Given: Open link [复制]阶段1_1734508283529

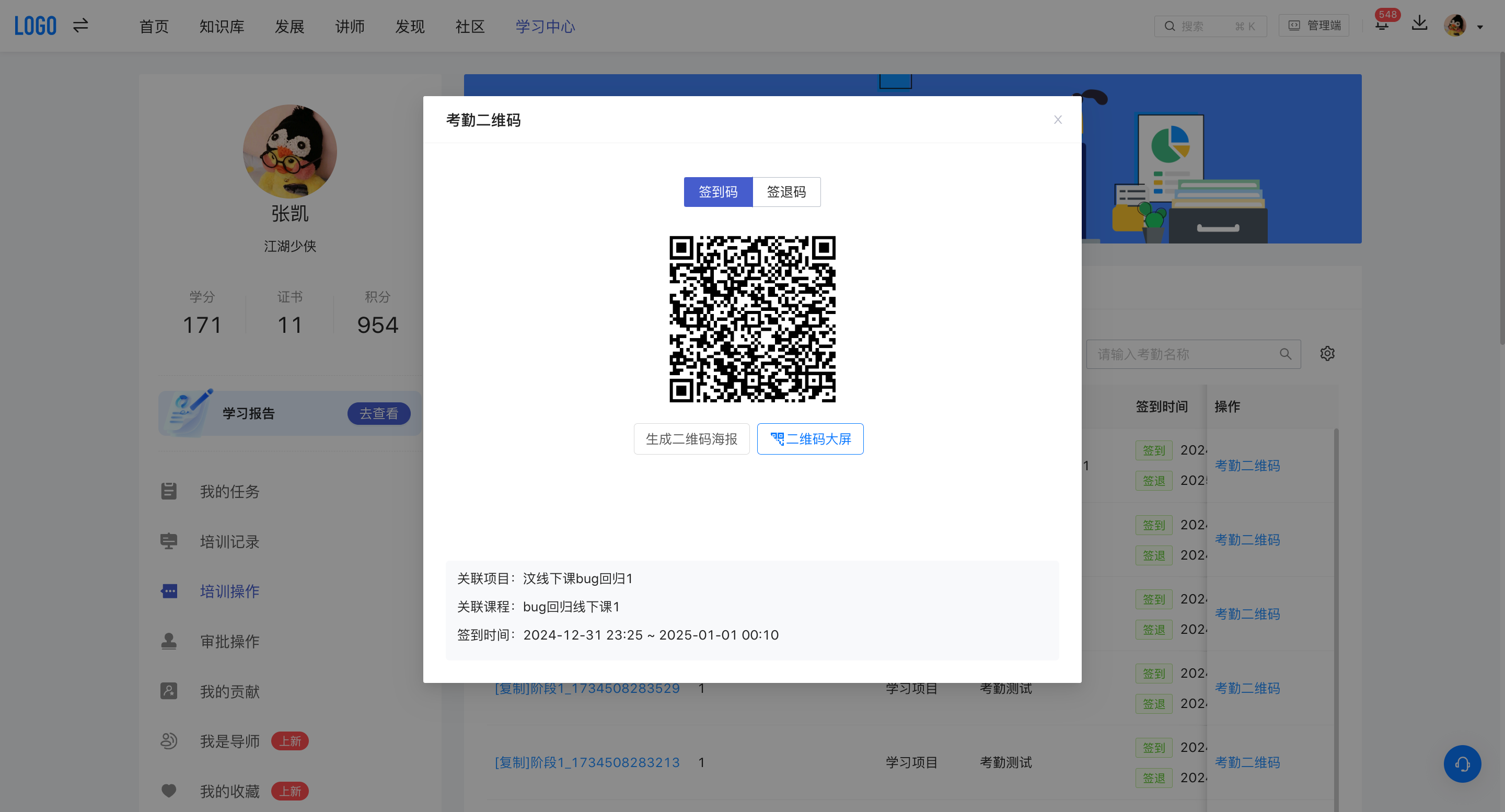Looking at the screenshot, I should coord(587,688).
